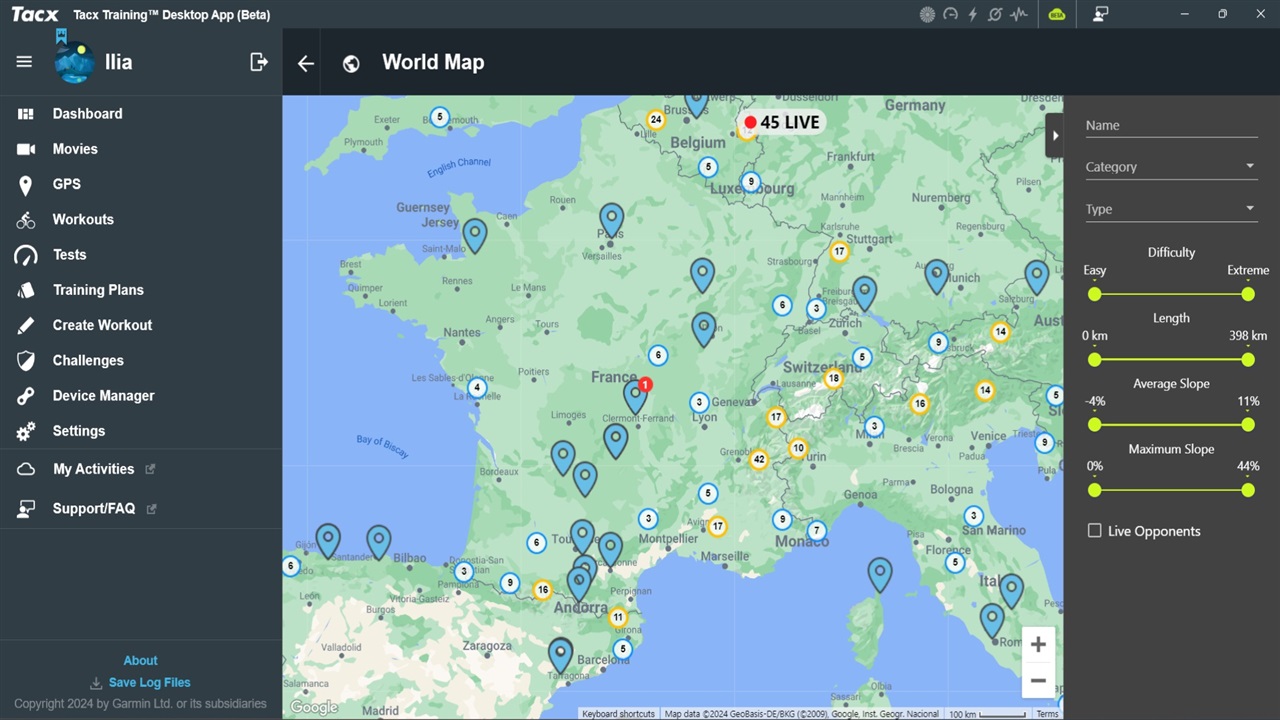Select the route pin near Barcelona

click(x=561, y=655)
